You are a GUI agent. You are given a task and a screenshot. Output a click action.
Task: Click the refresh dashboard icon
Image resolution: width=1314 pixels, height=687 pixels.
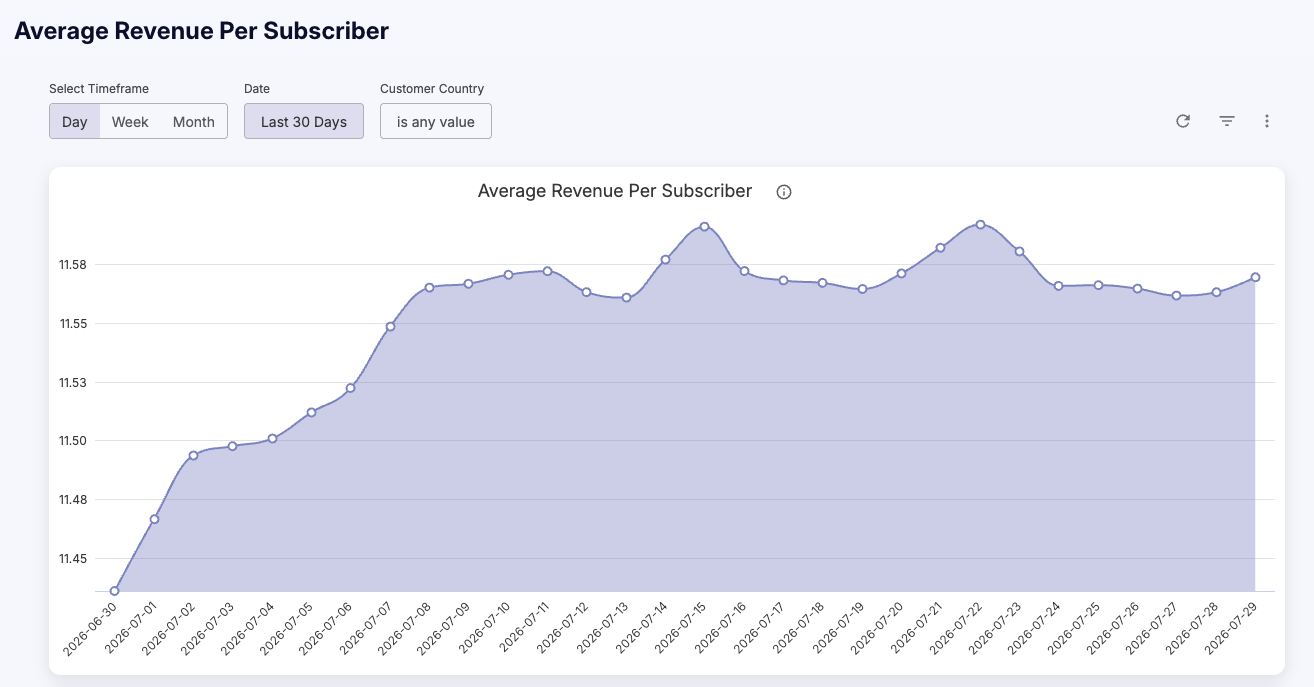pos(1183,121)
